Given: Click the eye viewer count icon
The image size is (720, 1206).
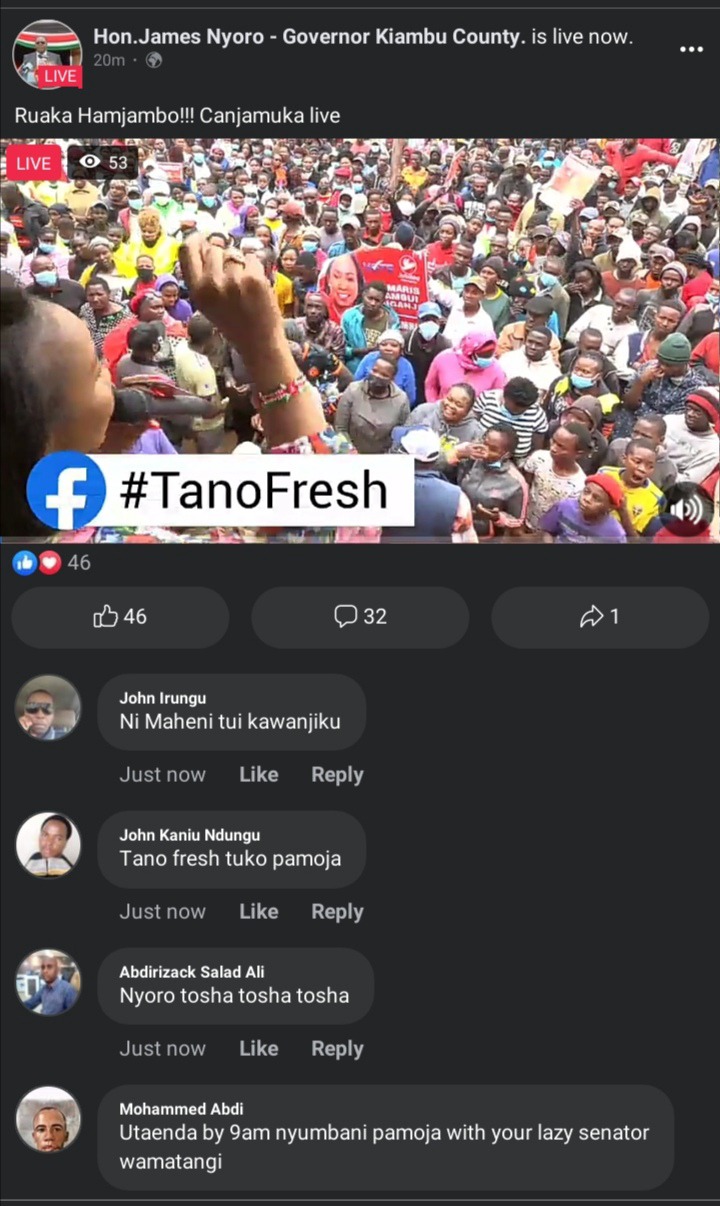Looking at the screenshot, I should coord(90,162).
